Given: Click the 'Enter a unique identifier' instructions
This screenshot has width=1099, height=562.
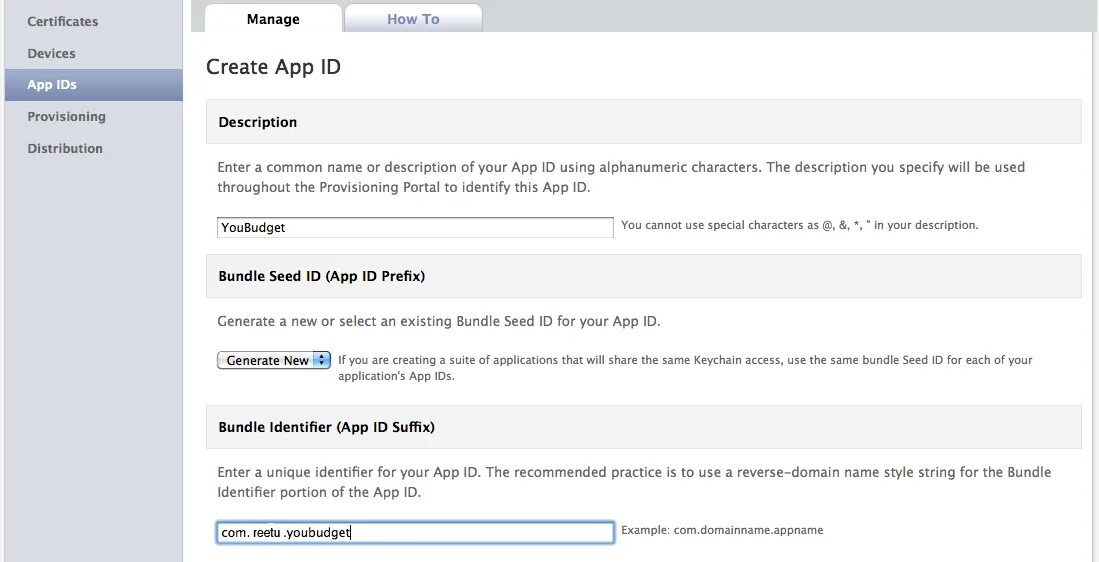Looking at the screenshot, I should (634, 482).
